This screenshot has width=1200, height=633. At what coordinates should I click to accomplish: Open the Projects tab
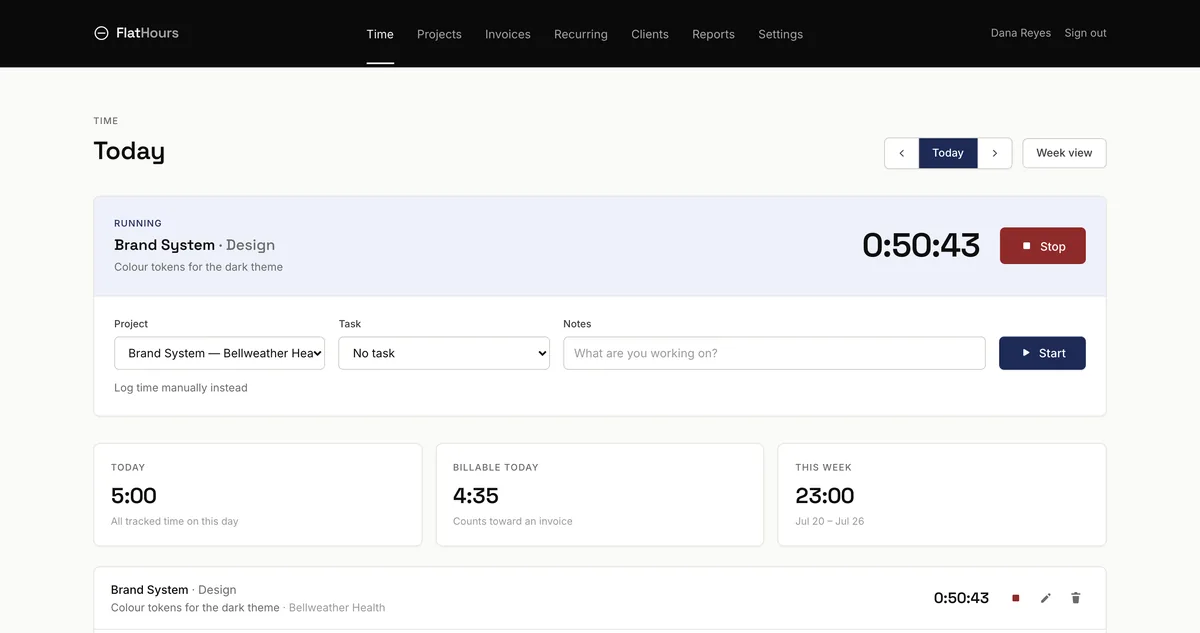point(439,34)
